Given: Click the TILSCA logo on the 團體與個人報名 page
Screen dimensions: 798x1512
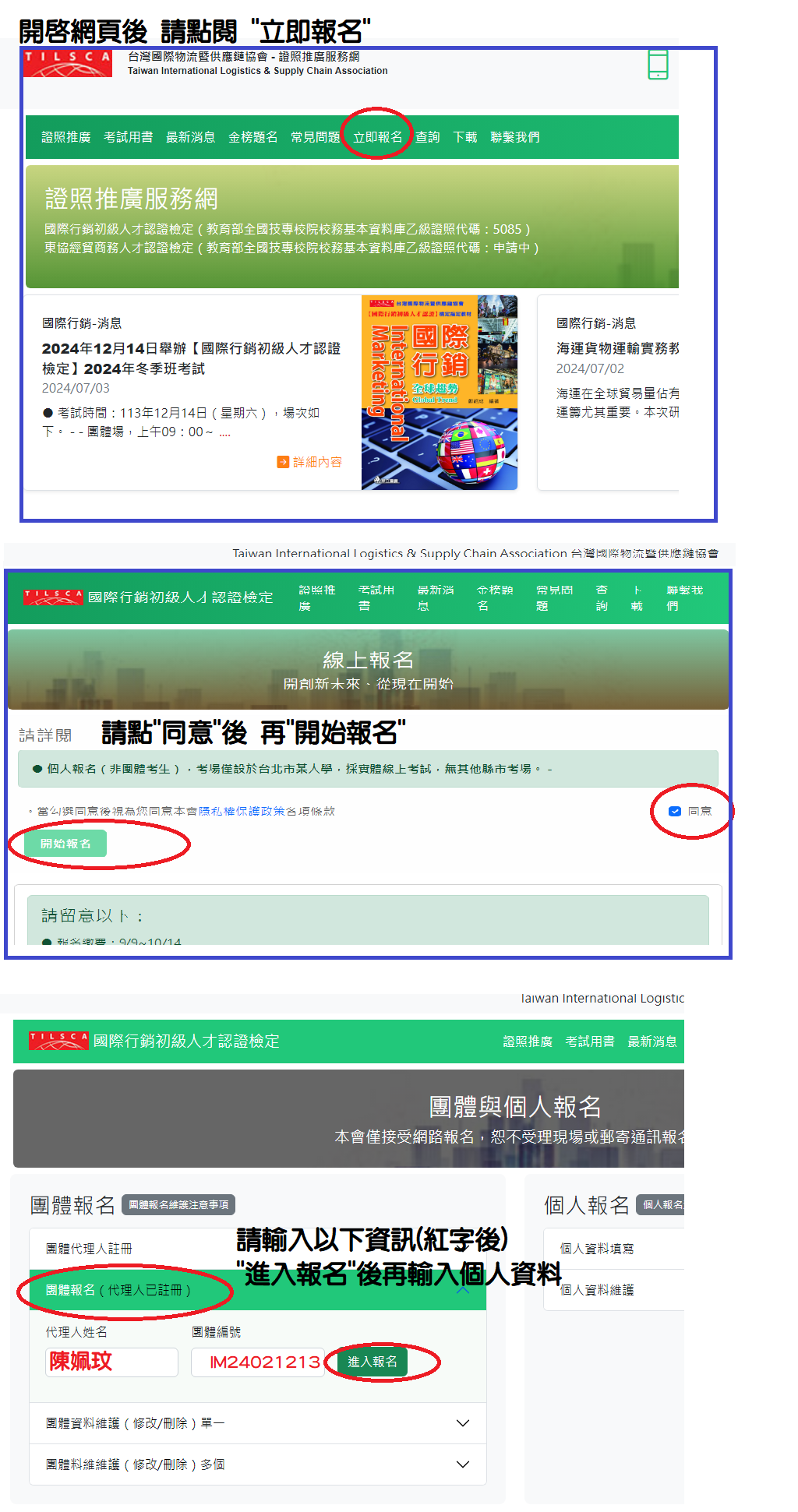Looking at the screenshot, I should tap(58, 1041).
